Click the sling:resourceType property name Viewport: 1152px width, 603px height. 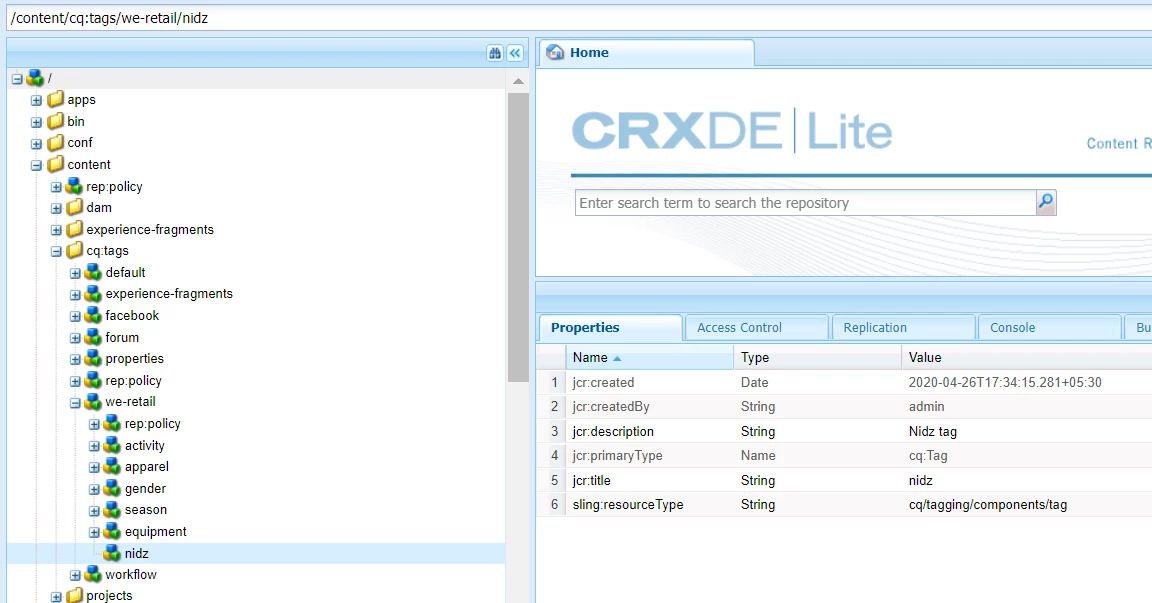tap(627, 505)
